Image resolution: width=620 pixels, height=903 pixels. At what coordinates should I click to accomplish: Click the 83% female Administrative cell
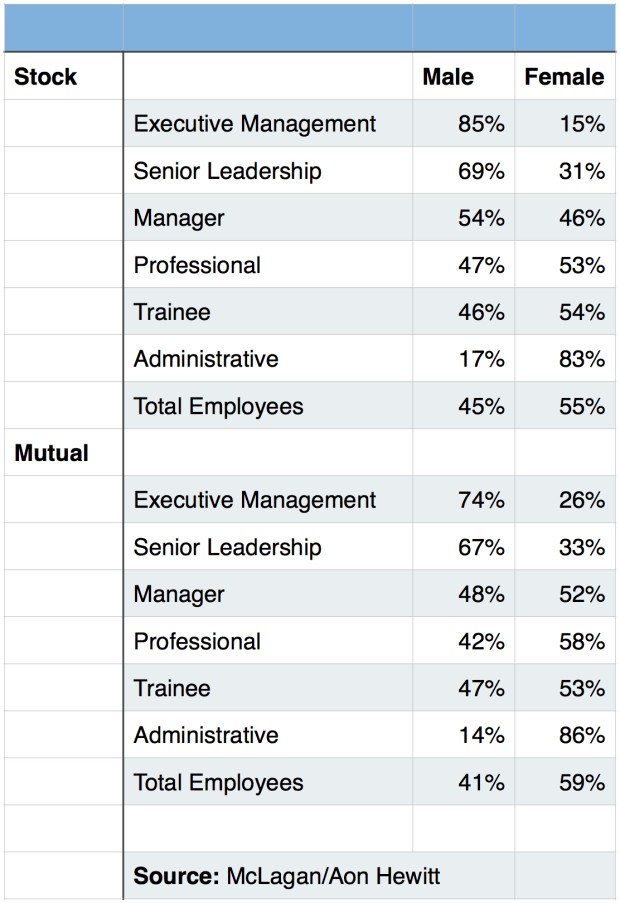[581, 359]
